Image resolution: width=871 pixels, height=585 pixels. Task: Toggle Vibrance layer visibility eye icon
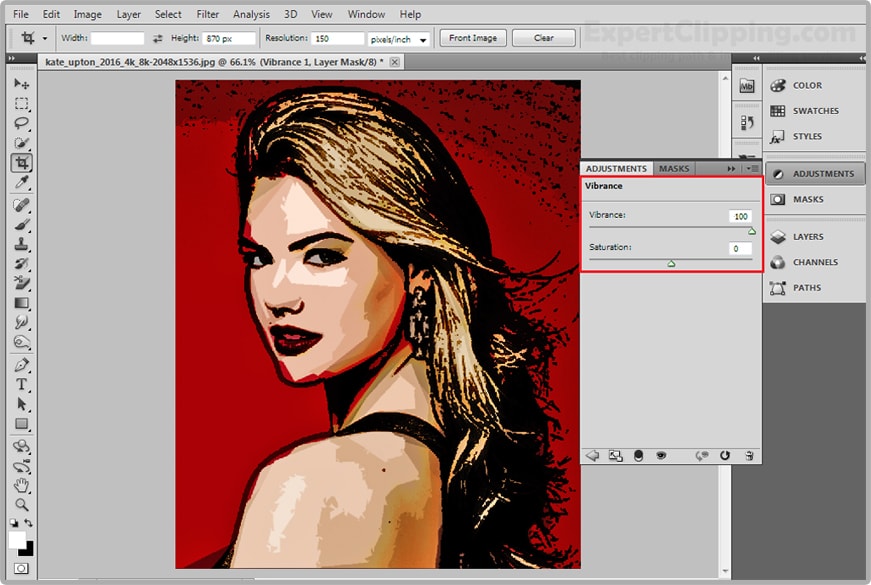coord(661,456)
